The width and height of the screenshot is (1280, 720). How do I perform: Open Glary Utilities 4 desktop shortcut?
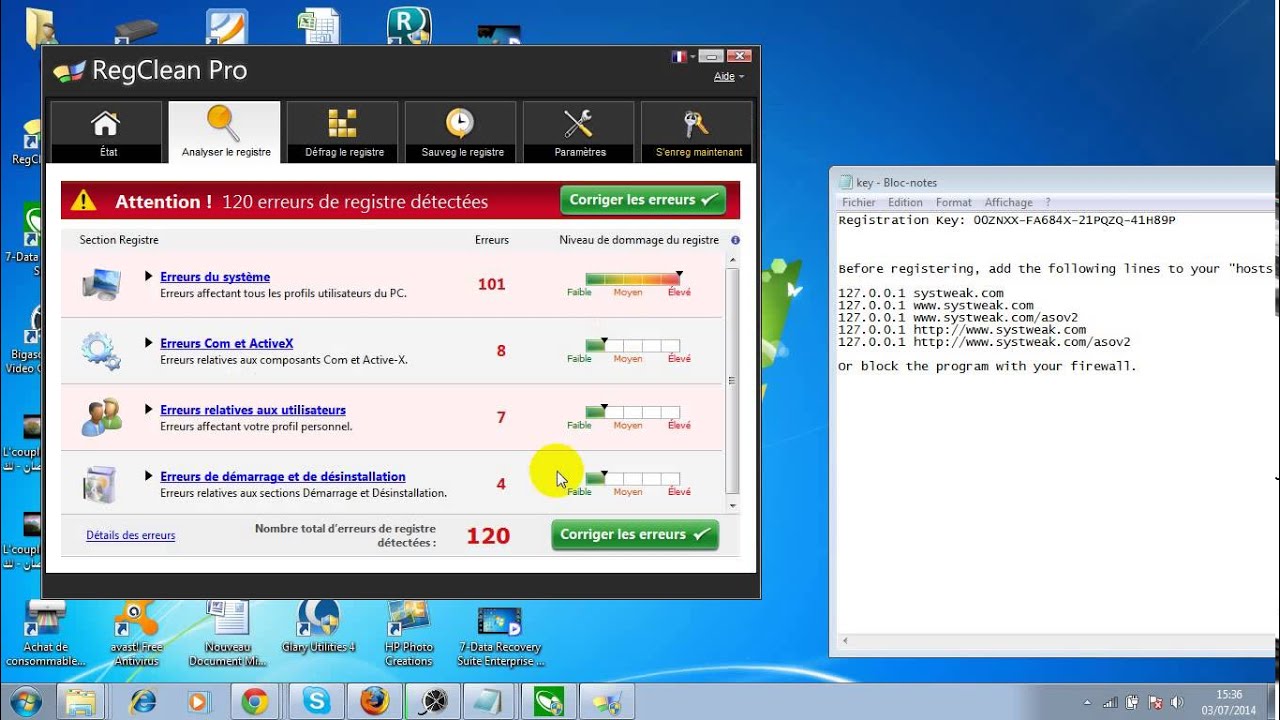point(319,627)
